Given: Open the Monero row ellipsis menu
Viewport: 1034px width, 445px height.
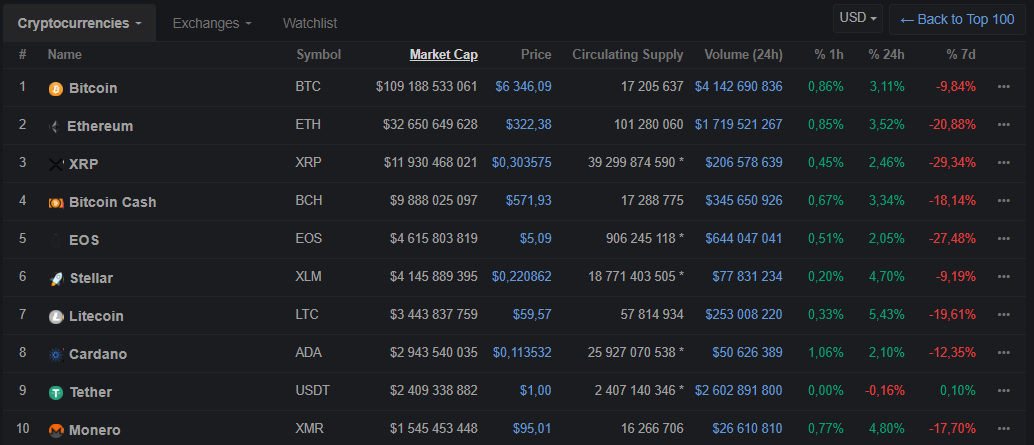Looking at the screenshot, I should tap(1004, 429).
